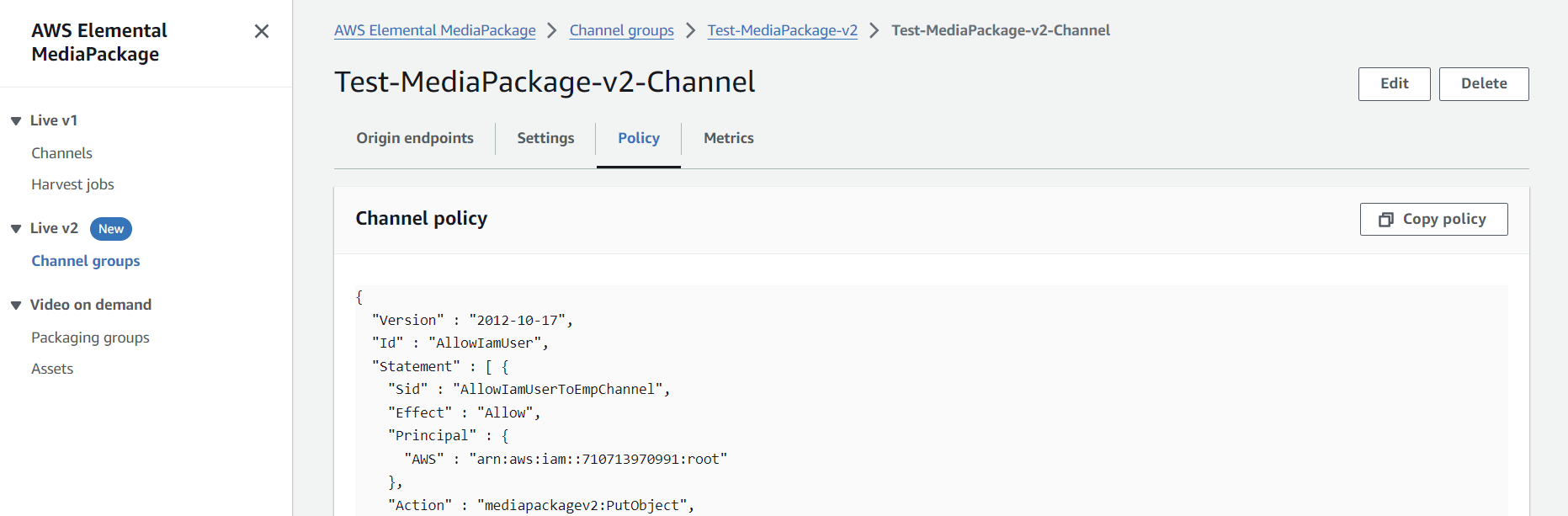Viewport: 1568px width, 516px height.
Task: Navigate to AWS Elemental MediaPackage breadcrumb
Action: [435, 30]
